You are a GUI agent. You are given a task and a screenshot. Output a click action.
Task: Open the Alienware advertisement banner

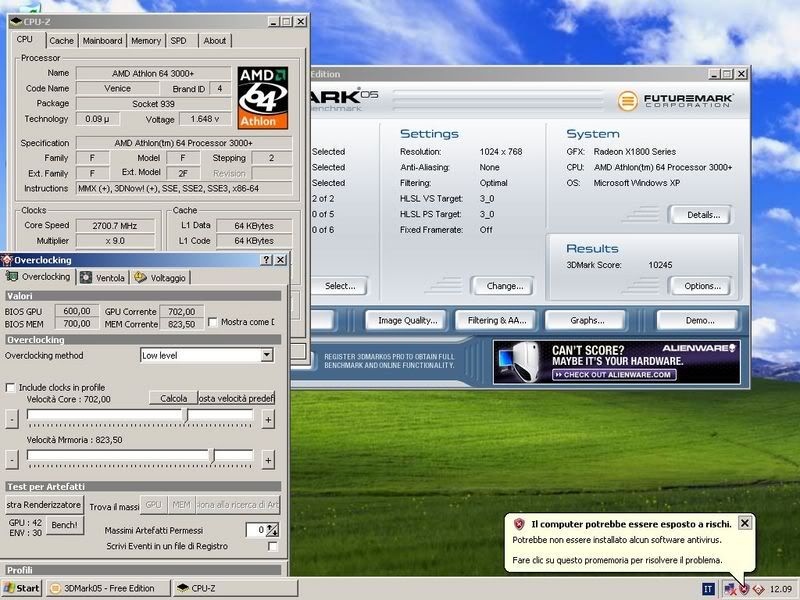[x=617, y=362]
